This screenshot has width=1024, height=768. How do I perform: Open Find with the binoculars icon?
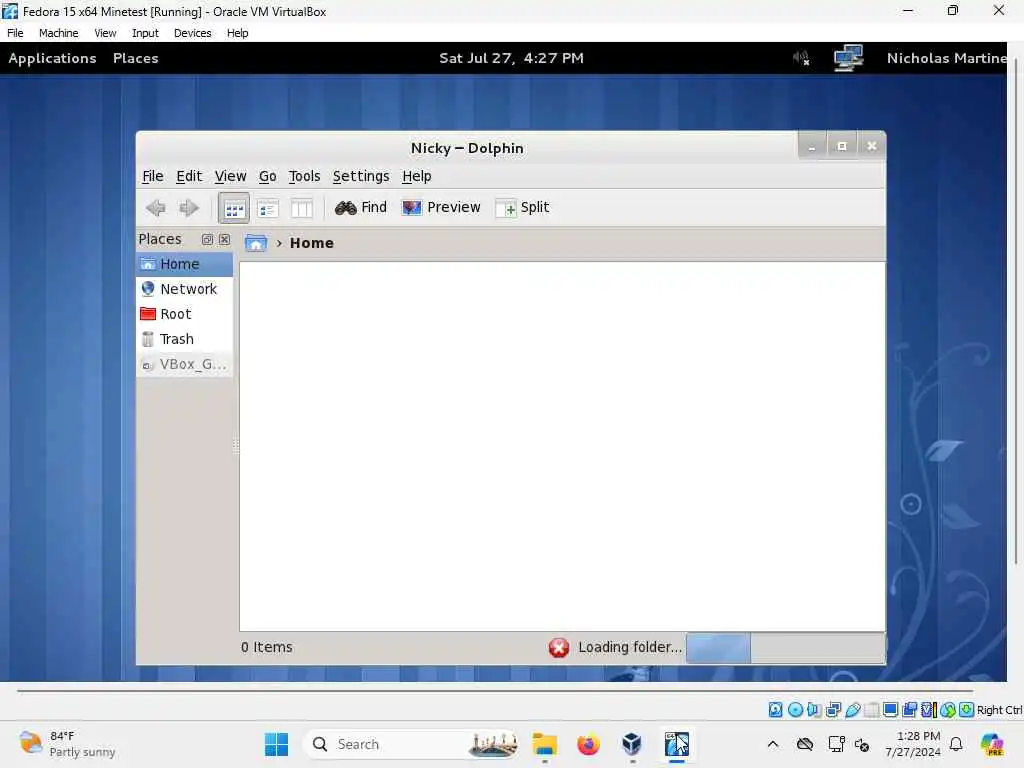(x=360, y=208)
